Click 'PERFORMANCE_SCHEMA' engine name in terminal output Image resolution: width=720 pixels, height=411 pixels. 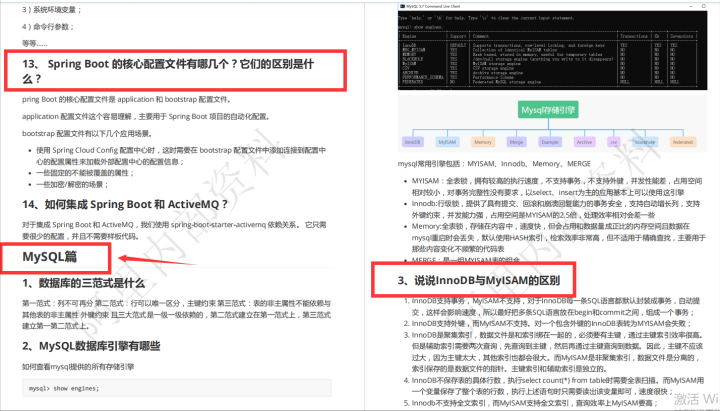tap(423, 77)
